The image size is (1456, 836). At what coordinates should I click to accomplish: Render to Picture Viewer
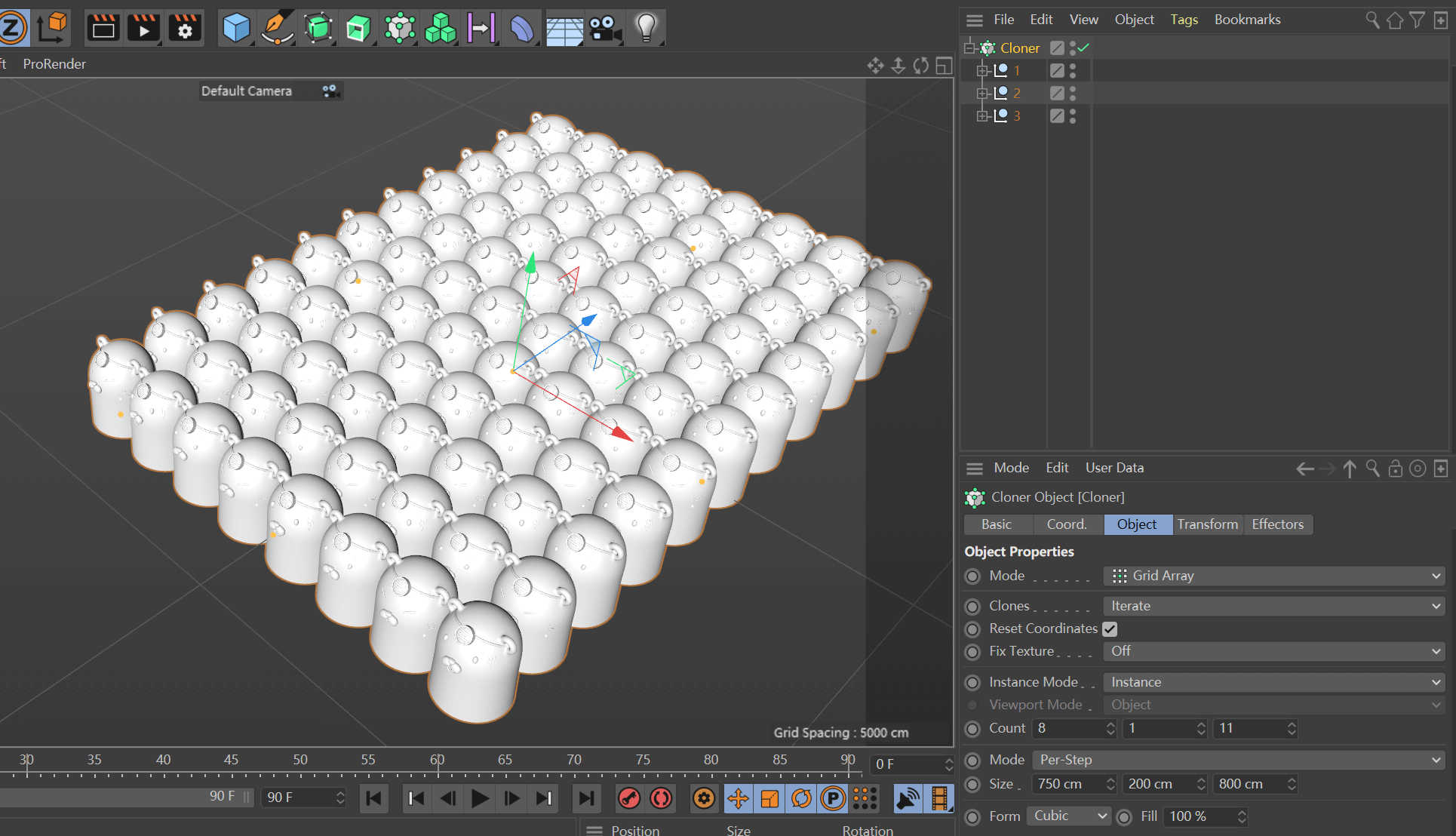[143, 29]
